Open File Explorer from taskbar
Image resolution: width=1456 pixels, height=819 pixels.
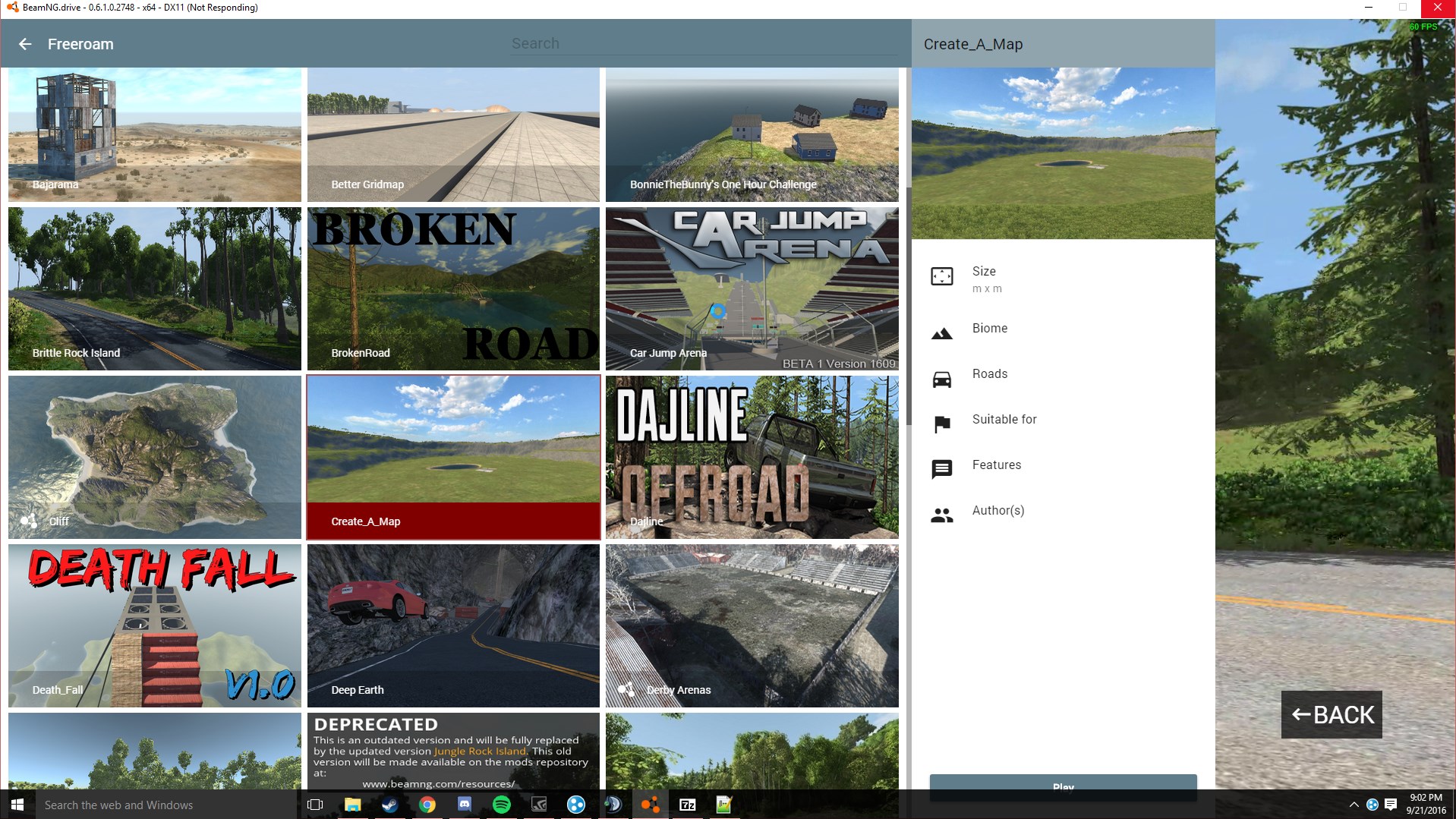[x=352, y=805]
